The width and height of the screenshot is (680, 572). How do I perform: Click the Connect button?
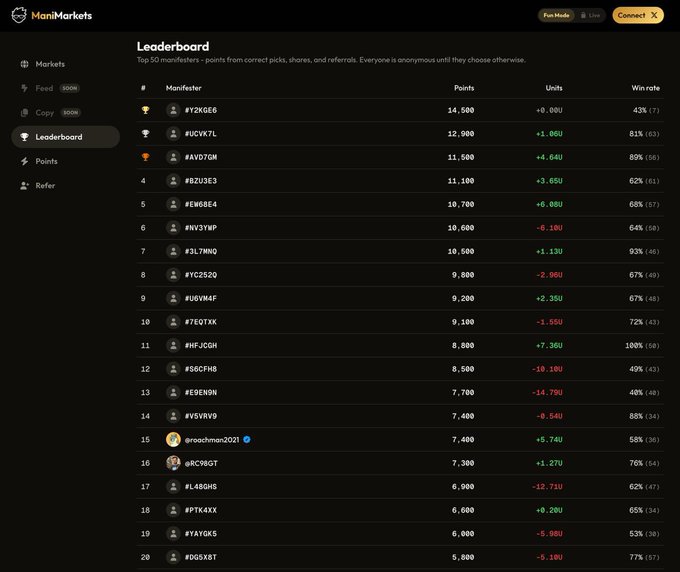tap(638, 15)
